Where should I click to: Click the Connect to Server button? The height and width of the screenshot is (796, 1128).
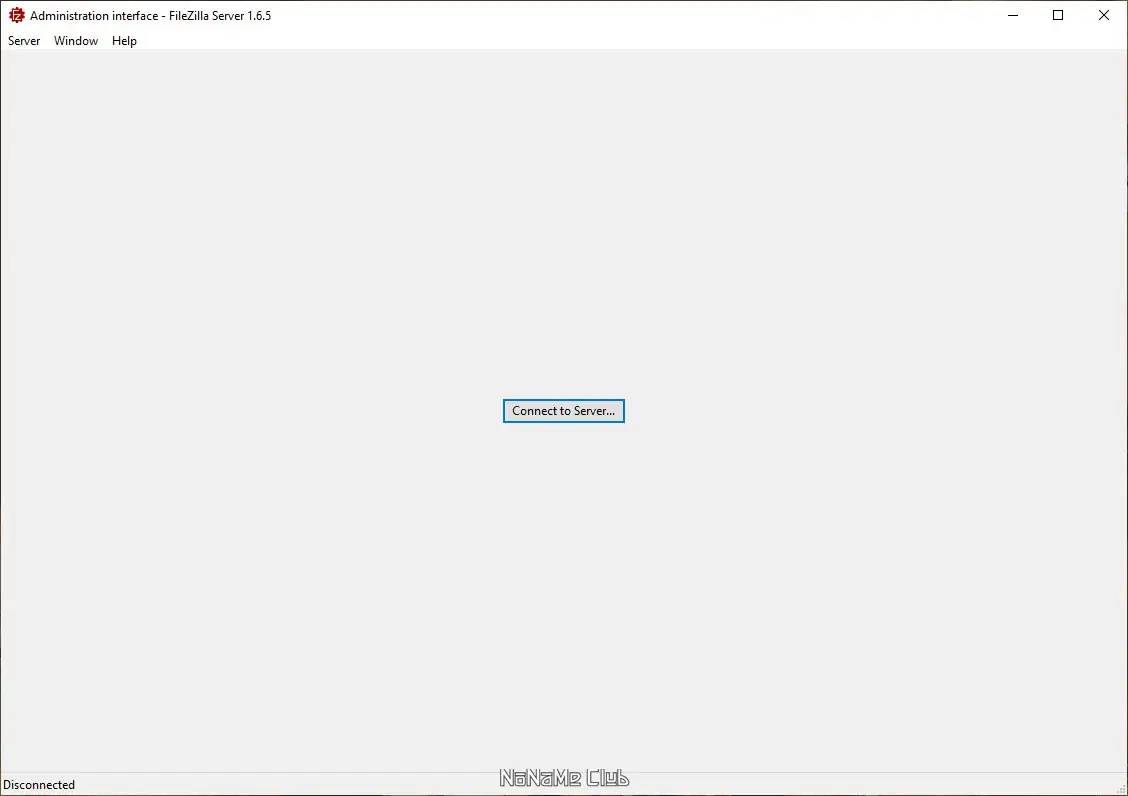[x=563, y=411]
